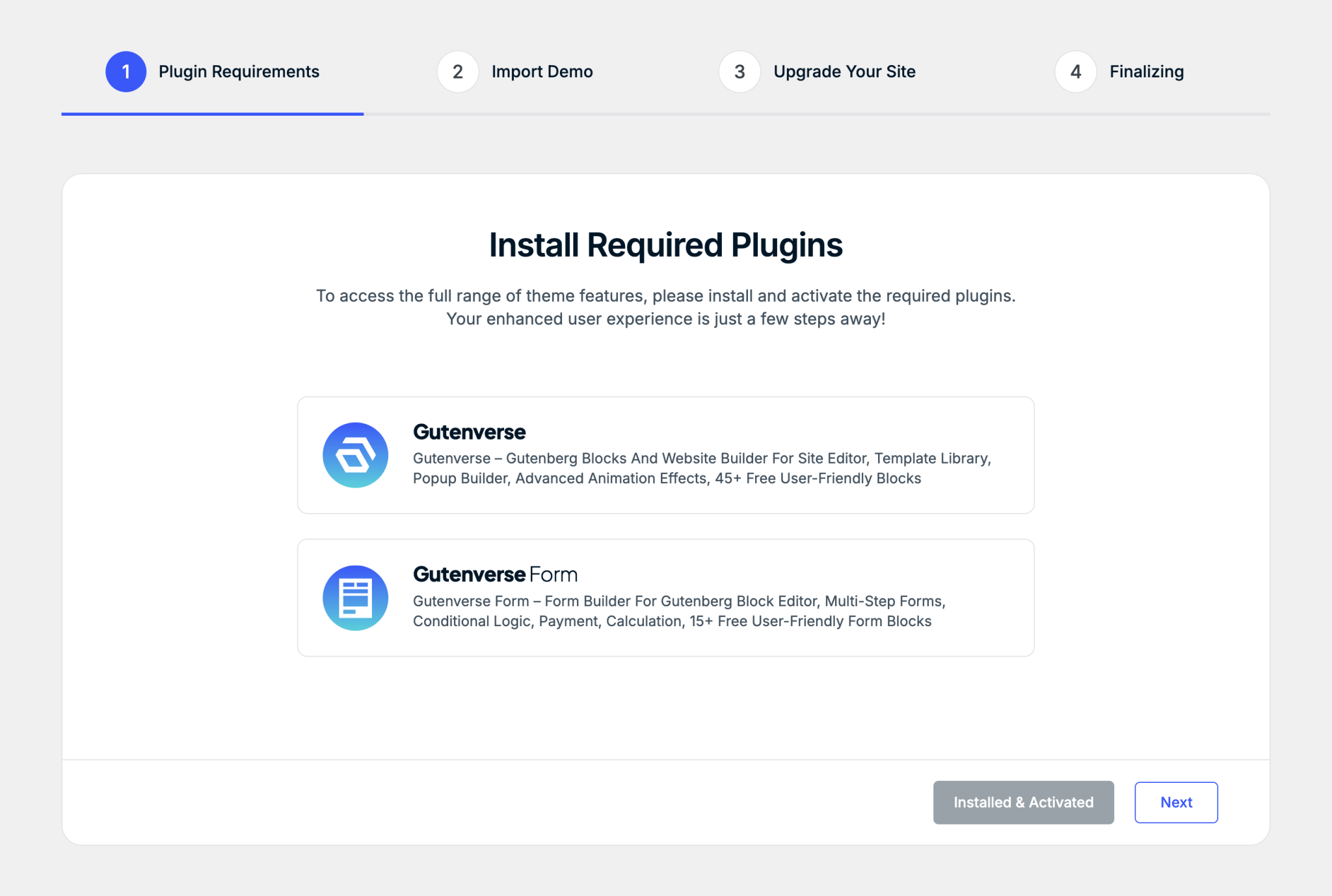1332x896 pixels.
Task: Click the step 3 circle indicator
Action: click(739, 72)
